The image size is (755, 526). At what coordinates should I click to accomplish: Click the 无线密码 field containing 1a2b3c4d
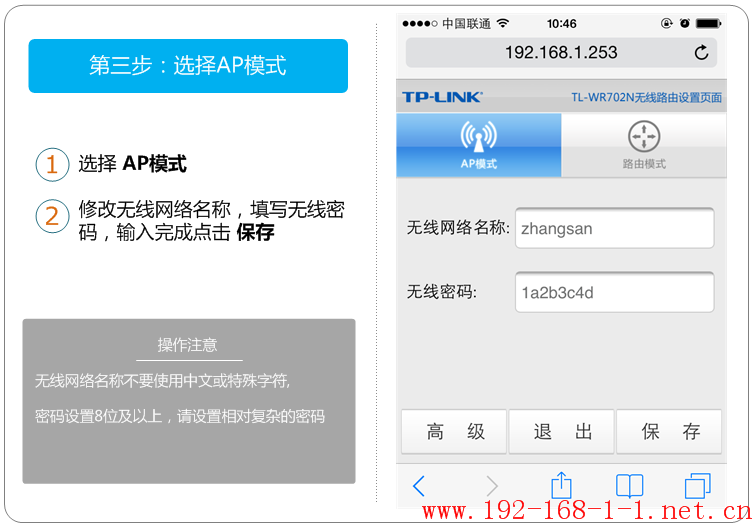[x=614, y=292]
